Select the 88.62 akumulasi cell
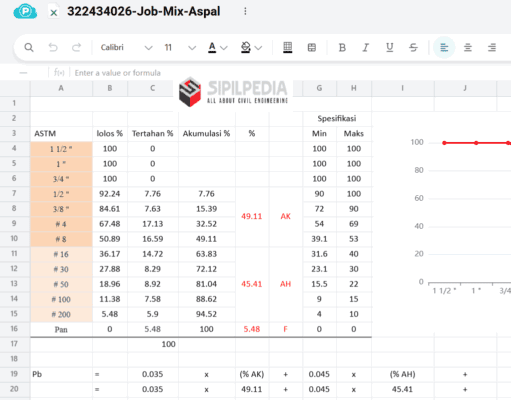 pyautogui.click(x=207, y=299)
